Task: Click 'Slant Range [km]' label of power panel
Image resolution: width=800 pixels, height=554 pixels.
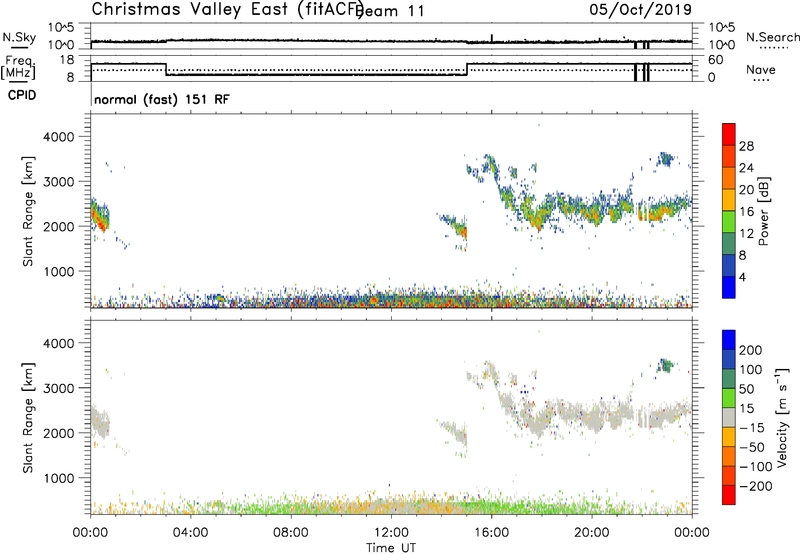Action: [x=28, y=211]
